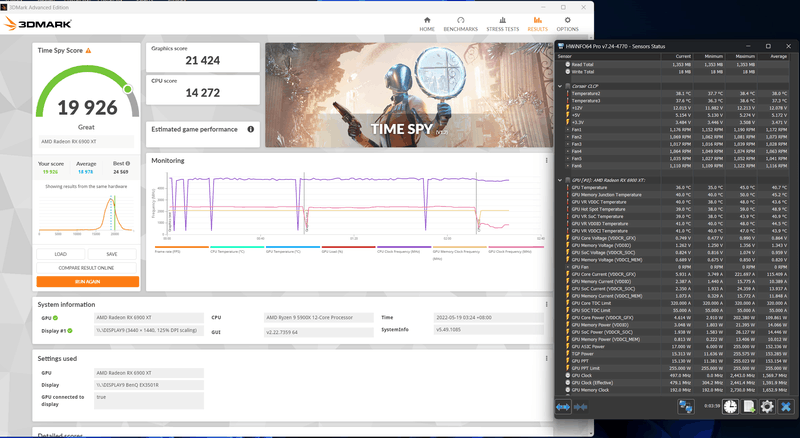Click the Maximum column header
This screenshot has height=438, width=800.
[x=740, y=56]
